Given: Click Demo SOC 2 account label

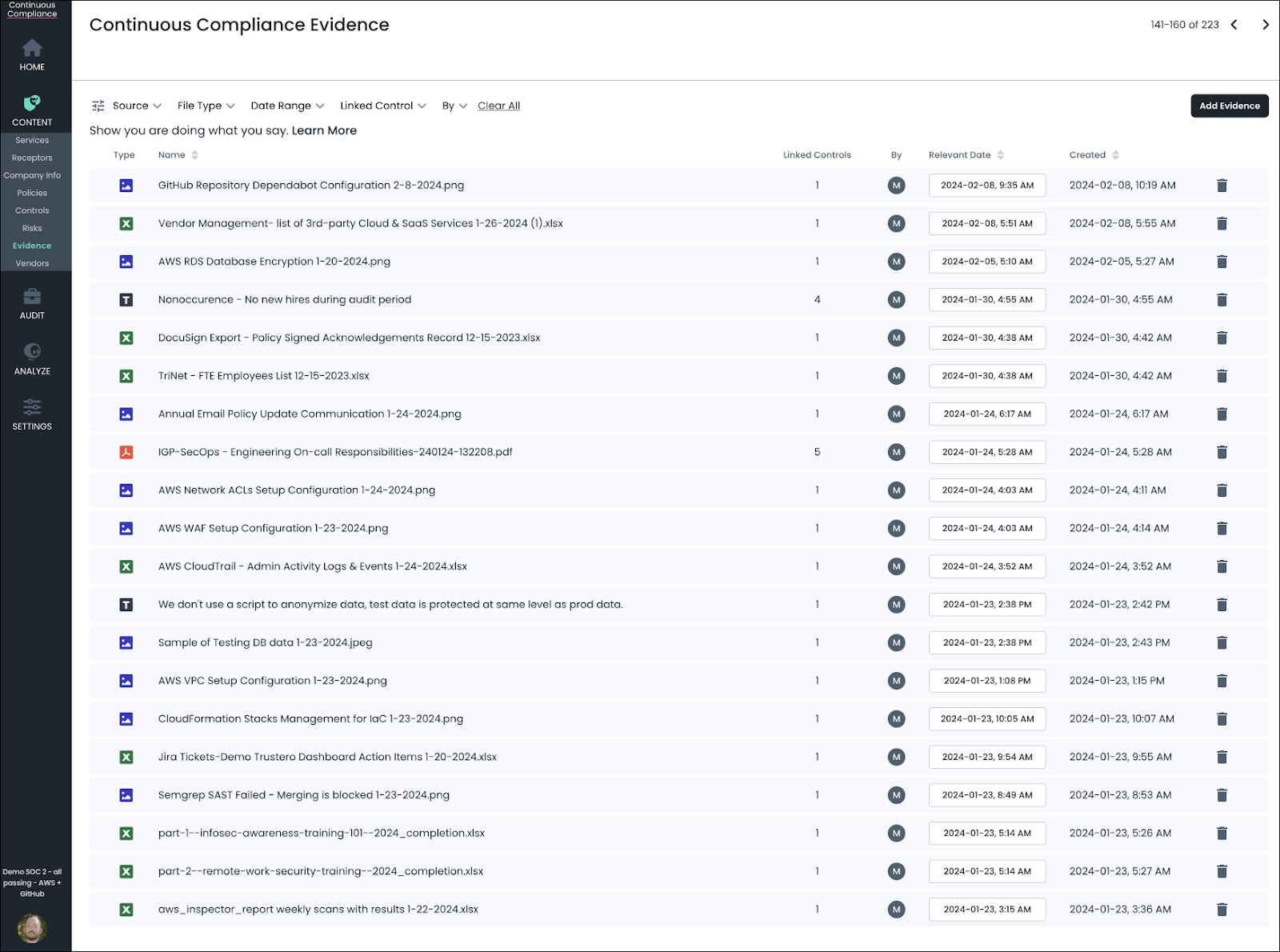Looking at the screenshot, I should pos(32,883).
